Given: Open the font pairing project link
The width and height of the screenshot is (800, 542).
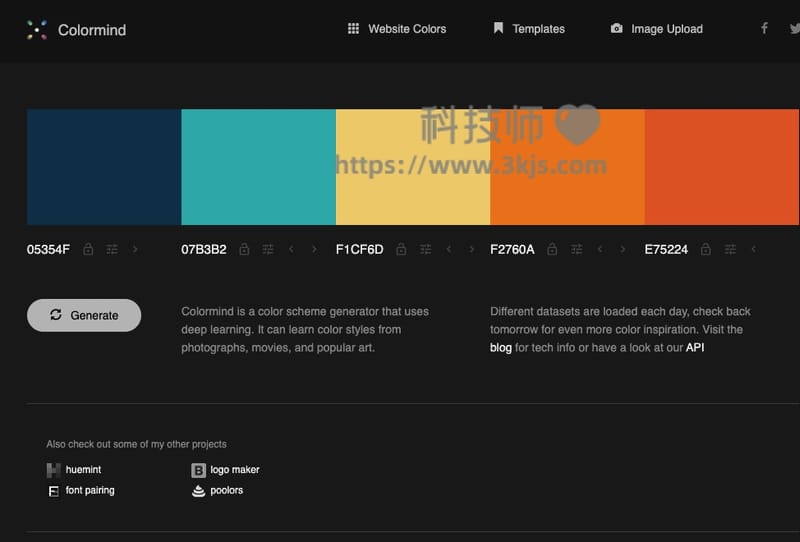Looking at the screenshot, I should [x=90, y=490].
